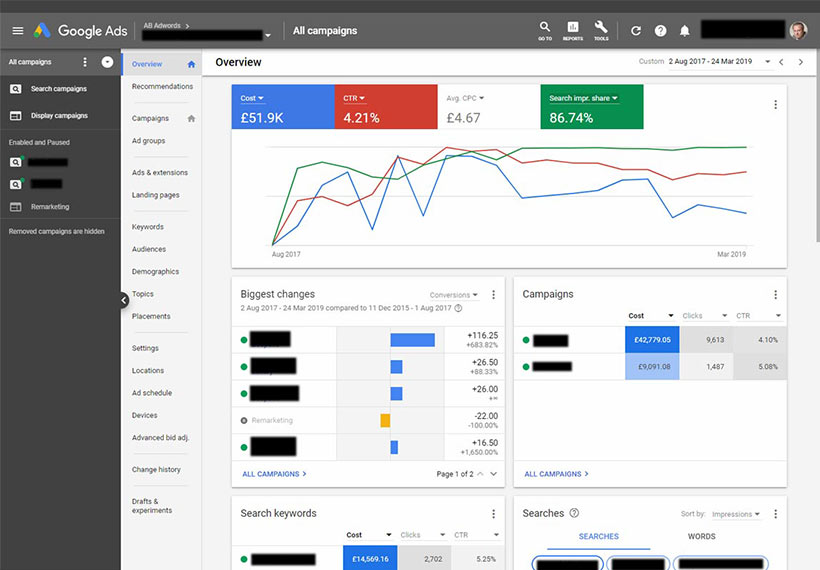Click the All campaigns round collapse button
Image resolution: width=820 pixels, height=570 pixels.
coord(107,62)
